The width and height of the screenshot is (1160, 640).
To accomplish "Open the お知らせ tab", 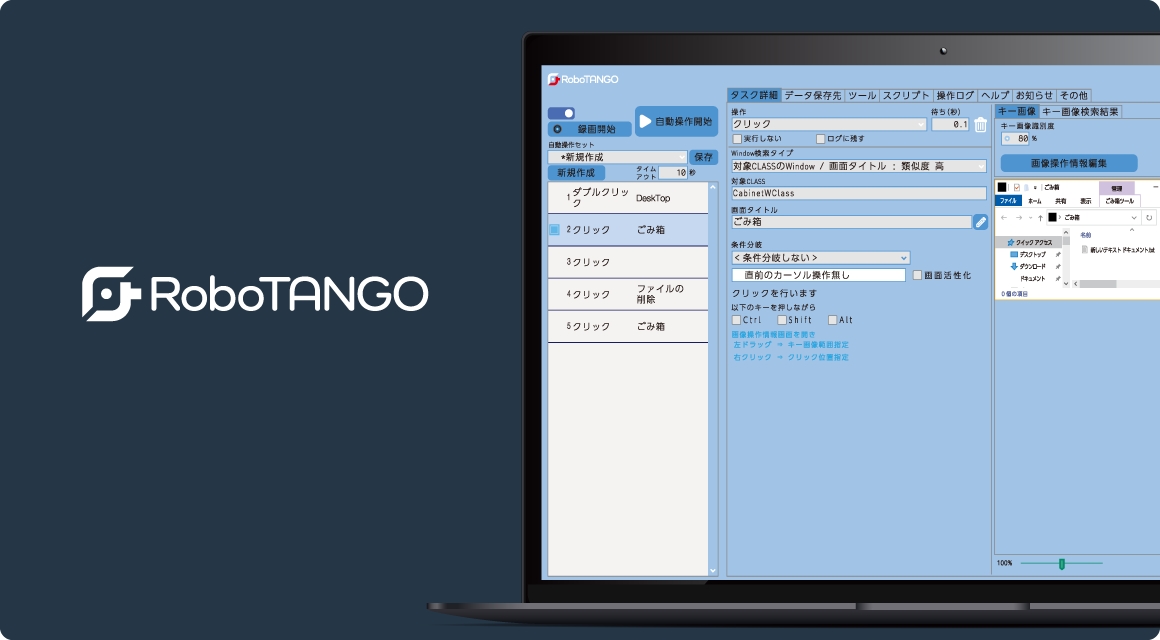I will [1034, 95].
